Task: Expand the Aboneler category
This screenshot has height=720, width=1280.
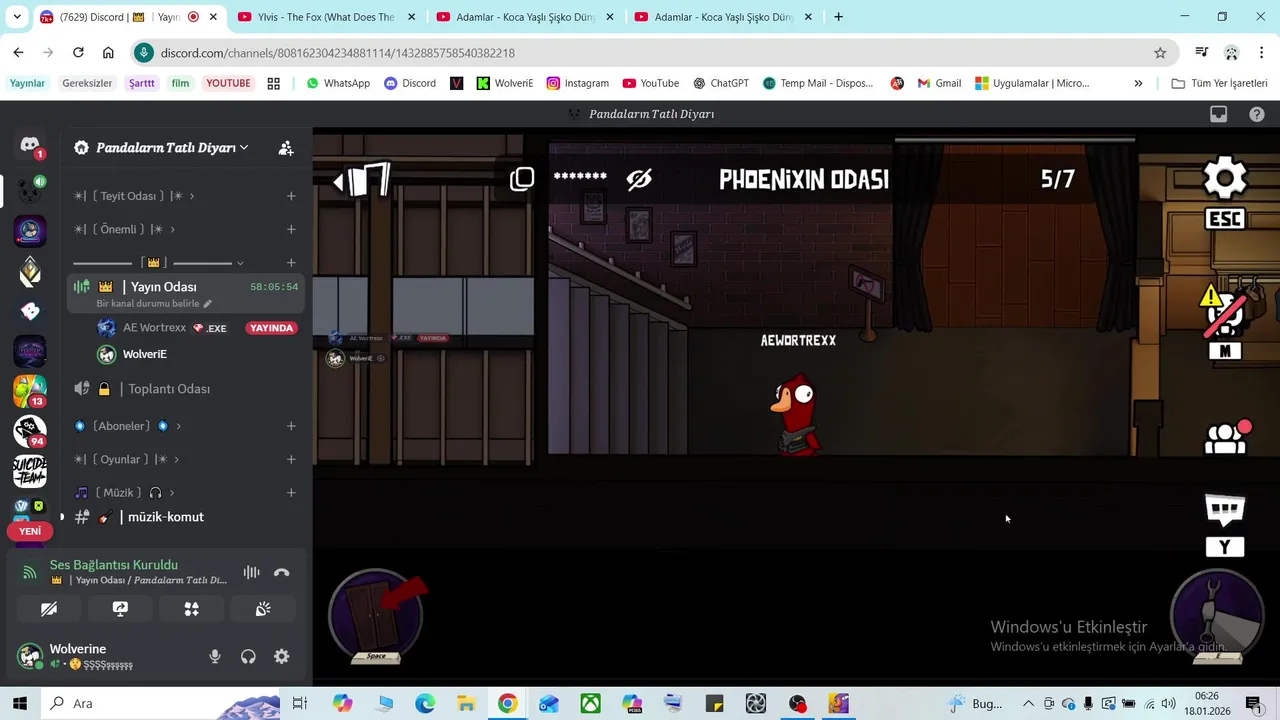Action: click(128, 426)
